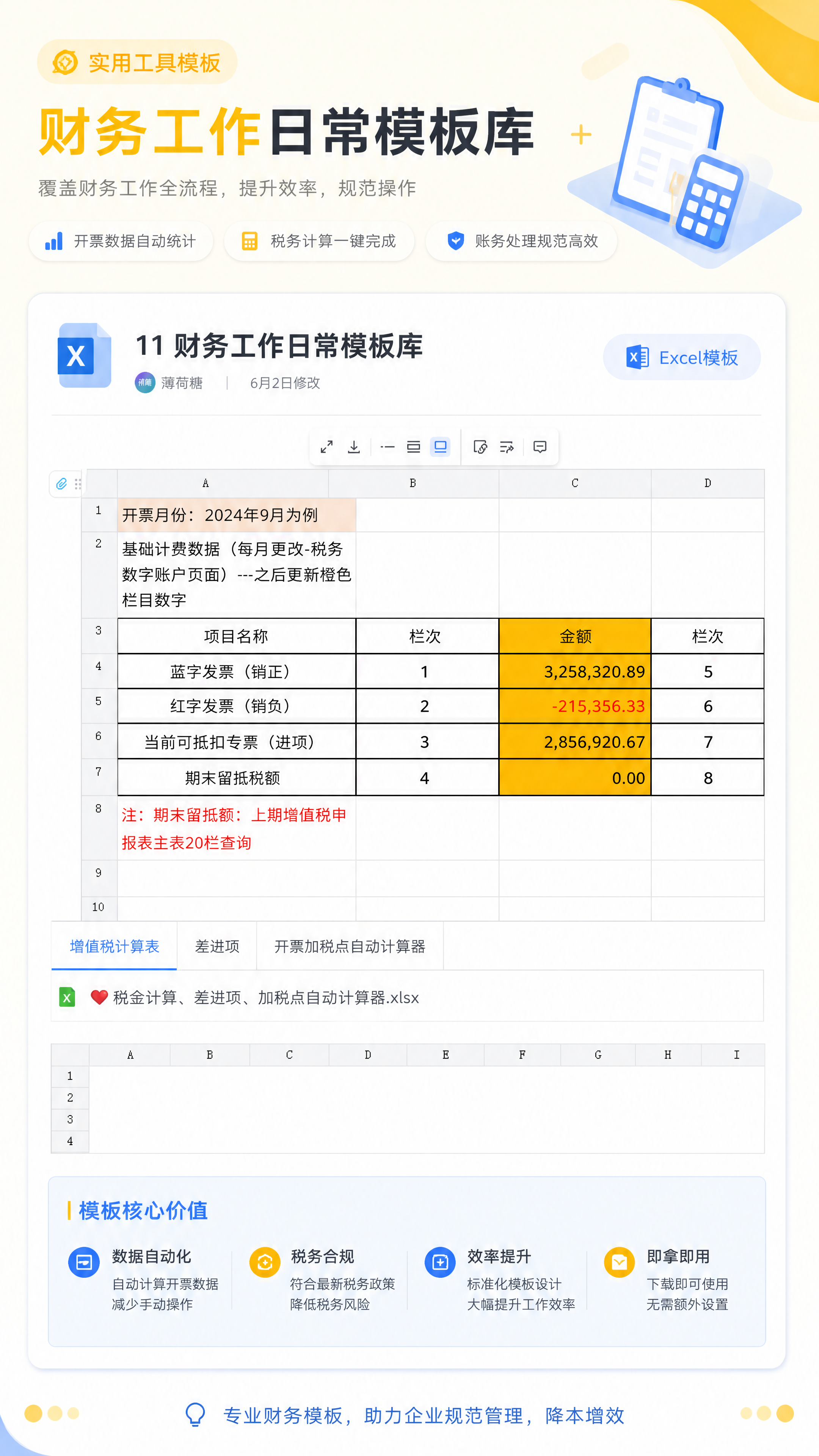Select column C header in upper sheet
819x1456 pixels.
point(575,483)
